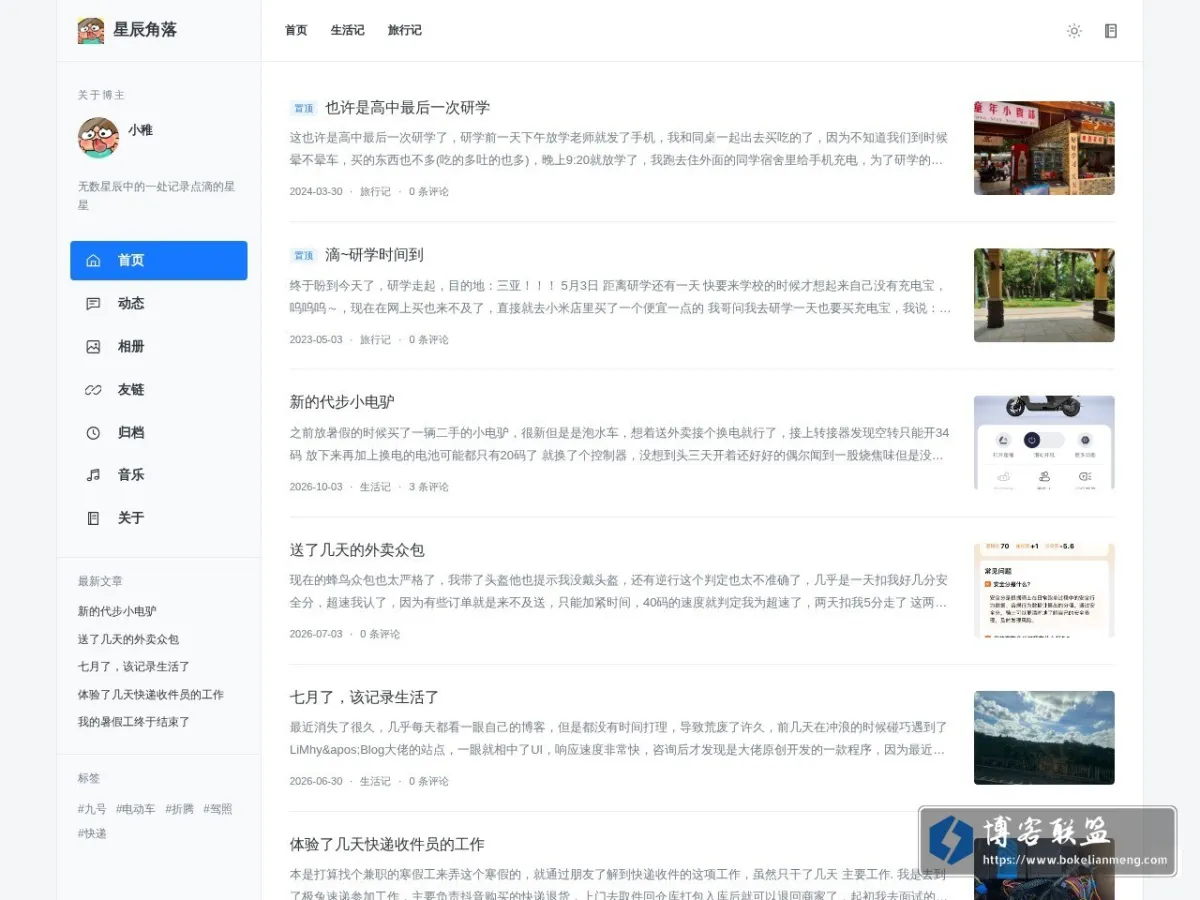Click the #折腾 tag
This screenshot has height=900, width=1200.
(180, 809)
